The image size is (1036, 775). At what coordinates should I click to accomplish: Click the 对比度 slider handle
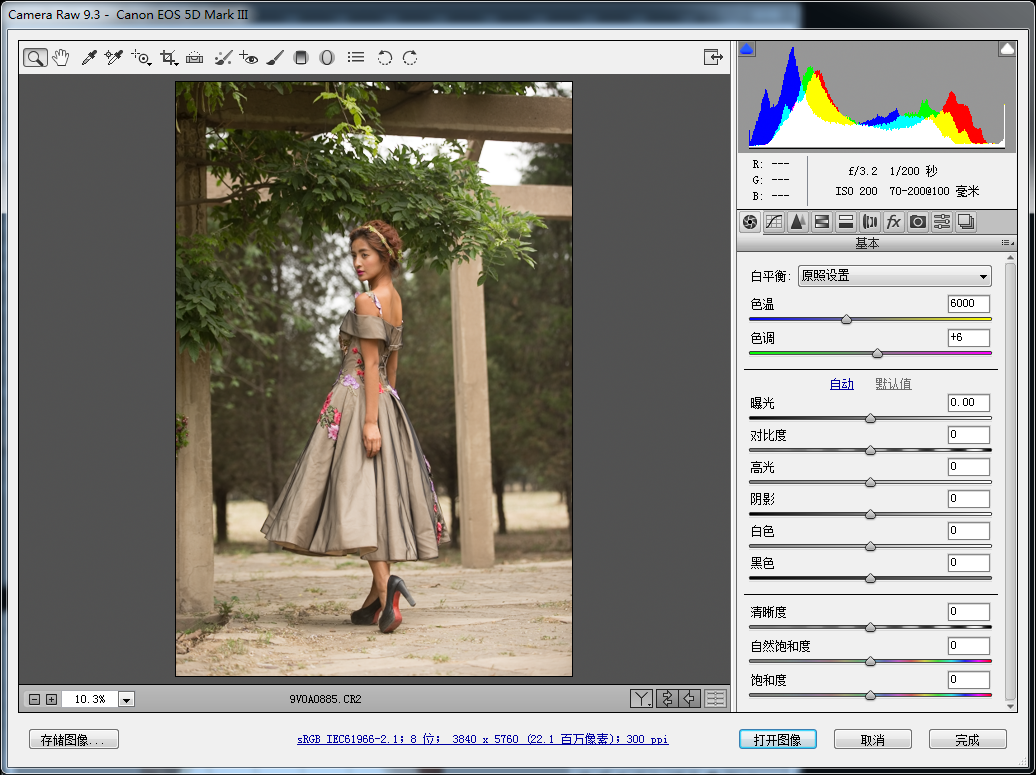coord(870,451)
